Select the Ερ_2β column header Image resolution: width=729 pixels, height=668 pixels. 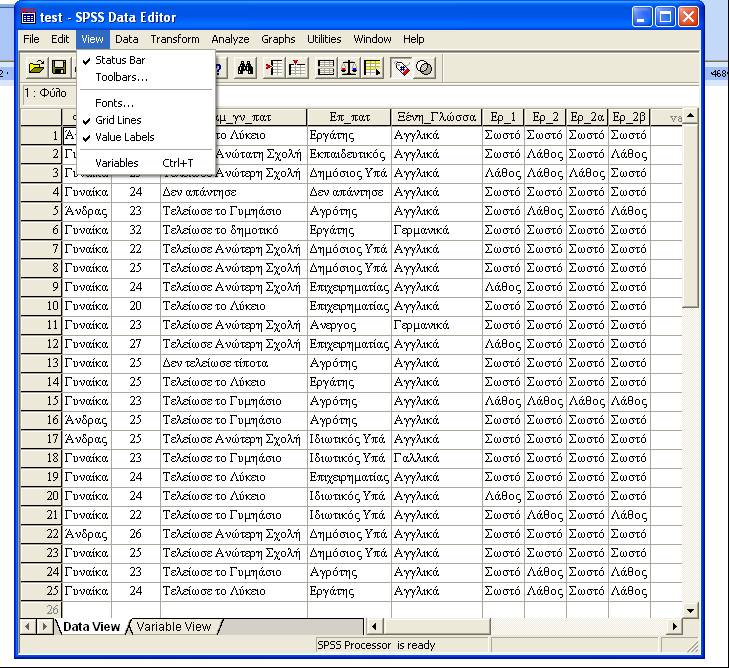pyautogui.click(x=629, y=117)
